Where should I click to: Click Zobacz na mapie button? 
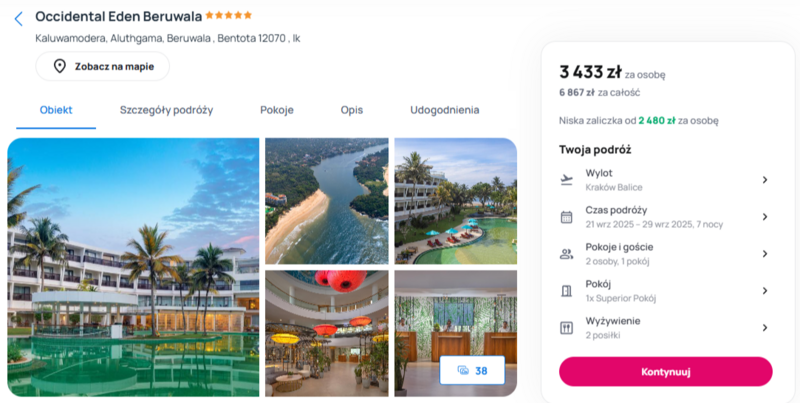tap(103, 66)
